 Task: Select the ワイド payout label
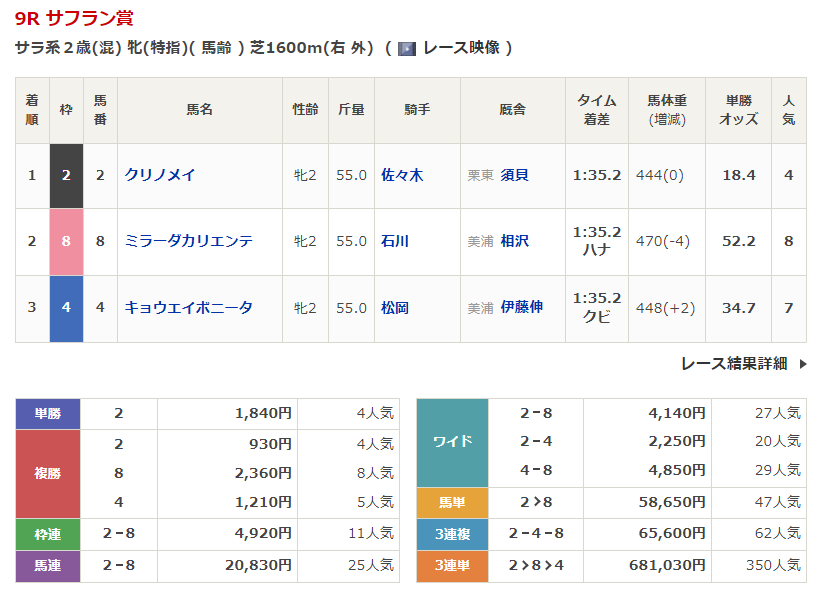click(x=451, y=441)
